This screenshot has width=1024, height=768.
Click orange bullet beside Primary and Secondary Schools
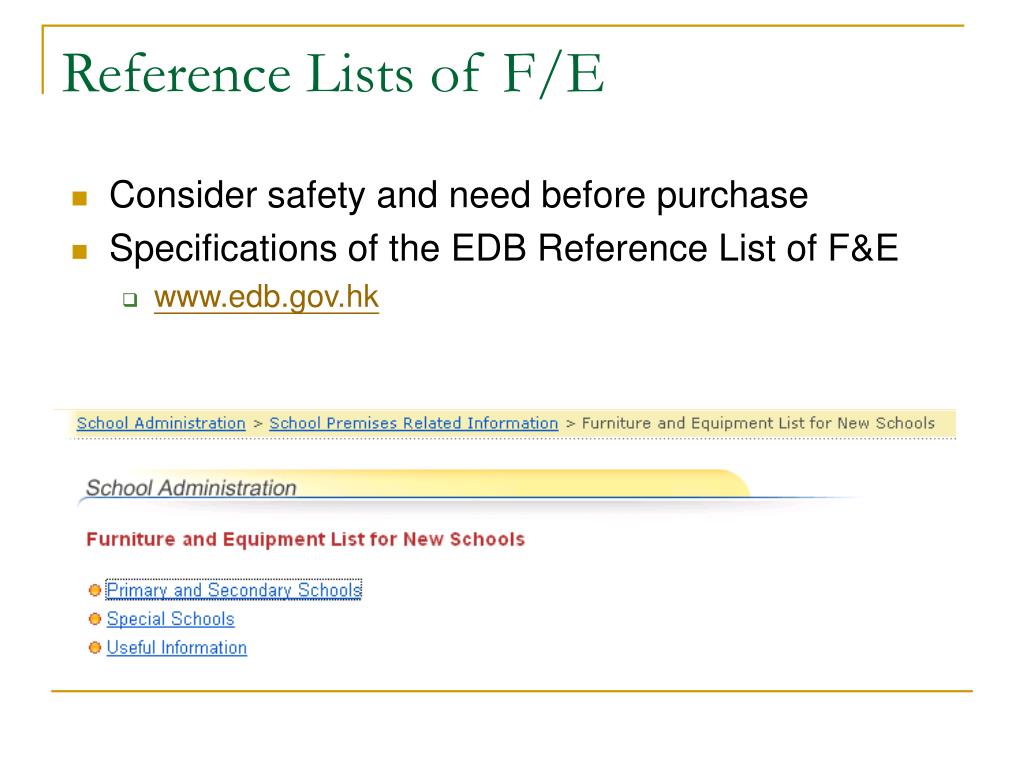(x=95, y=590)
